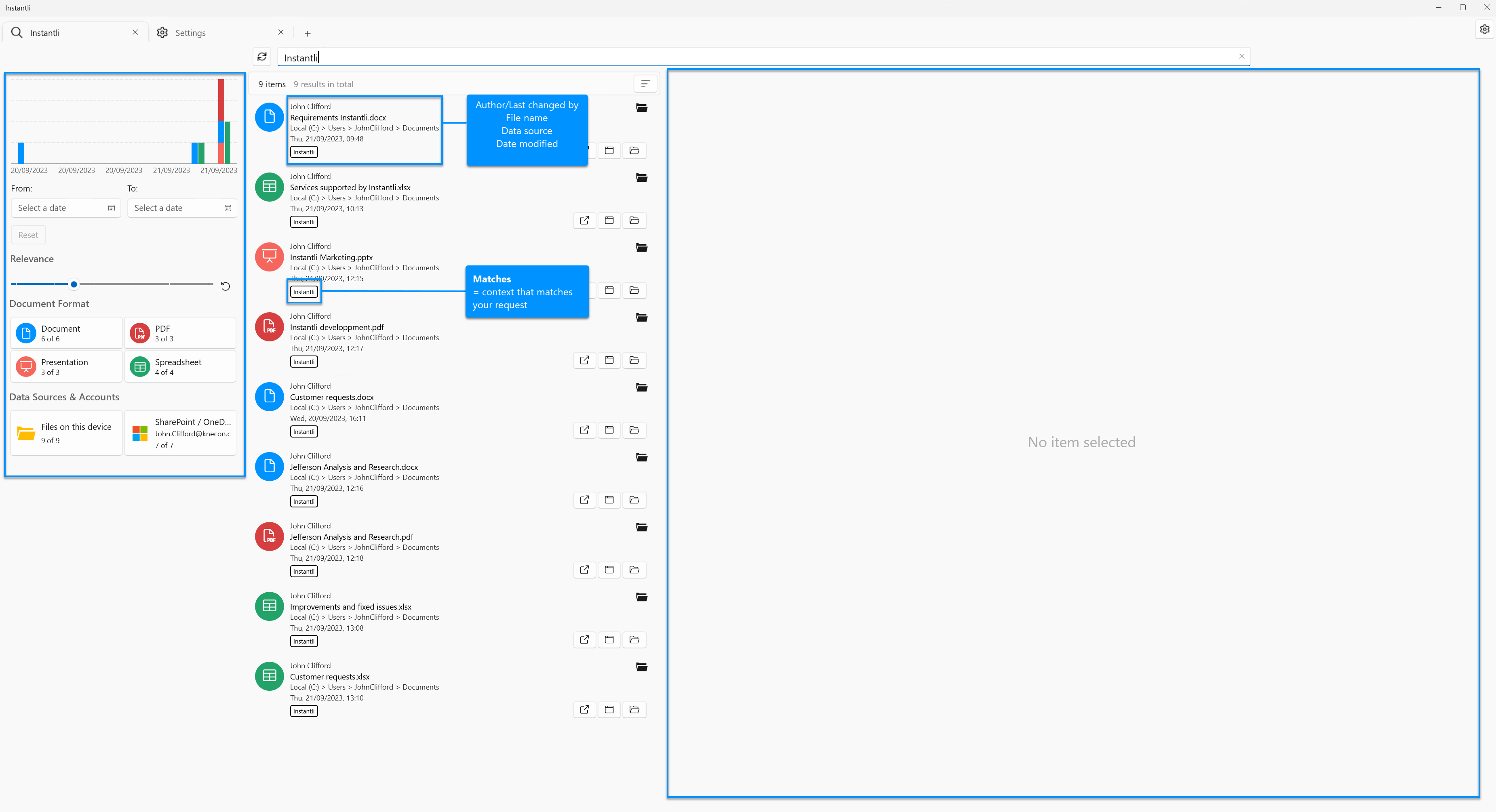Preview Instantli developpment.pdf in window
This screenshot has width=1496, height=812.
click(609, 360)
